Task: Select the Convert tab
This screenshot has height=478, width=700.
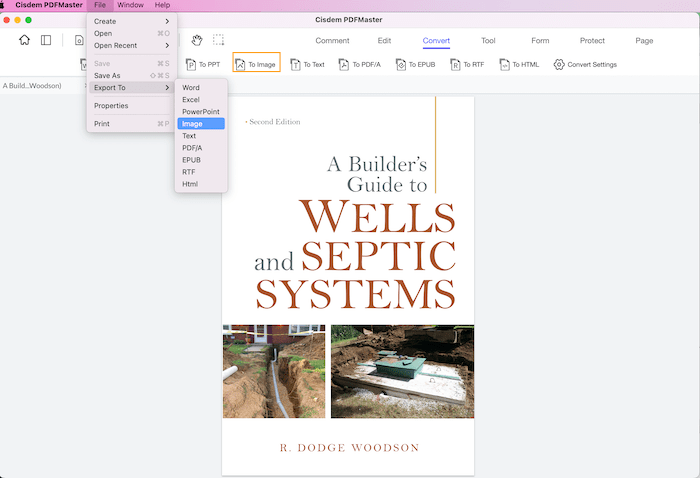Action: pos(436,41)
